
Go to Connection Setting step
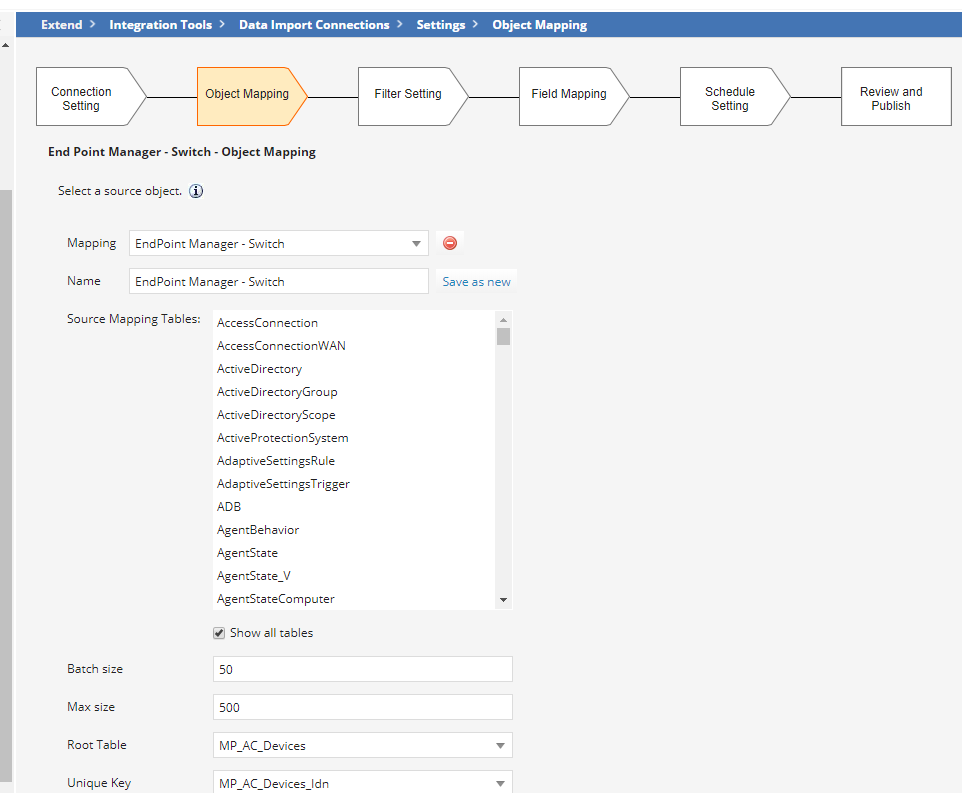click(82, 98)
